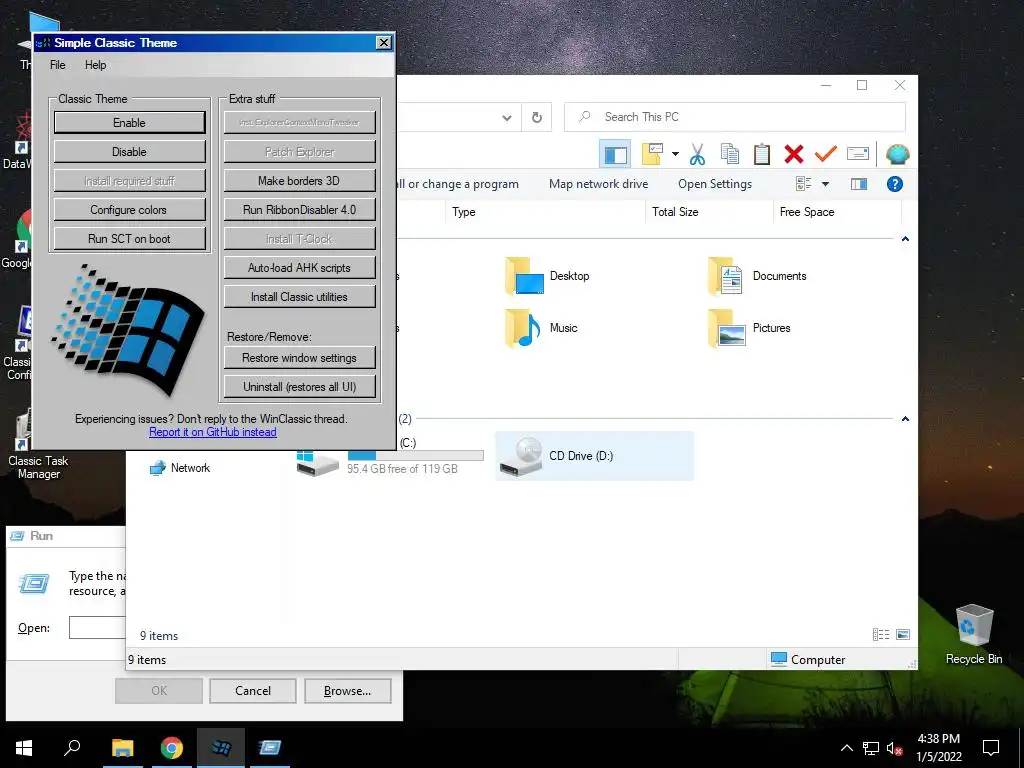
Task: Click Browse... in the Run dialog
Action: coord(347,691)
